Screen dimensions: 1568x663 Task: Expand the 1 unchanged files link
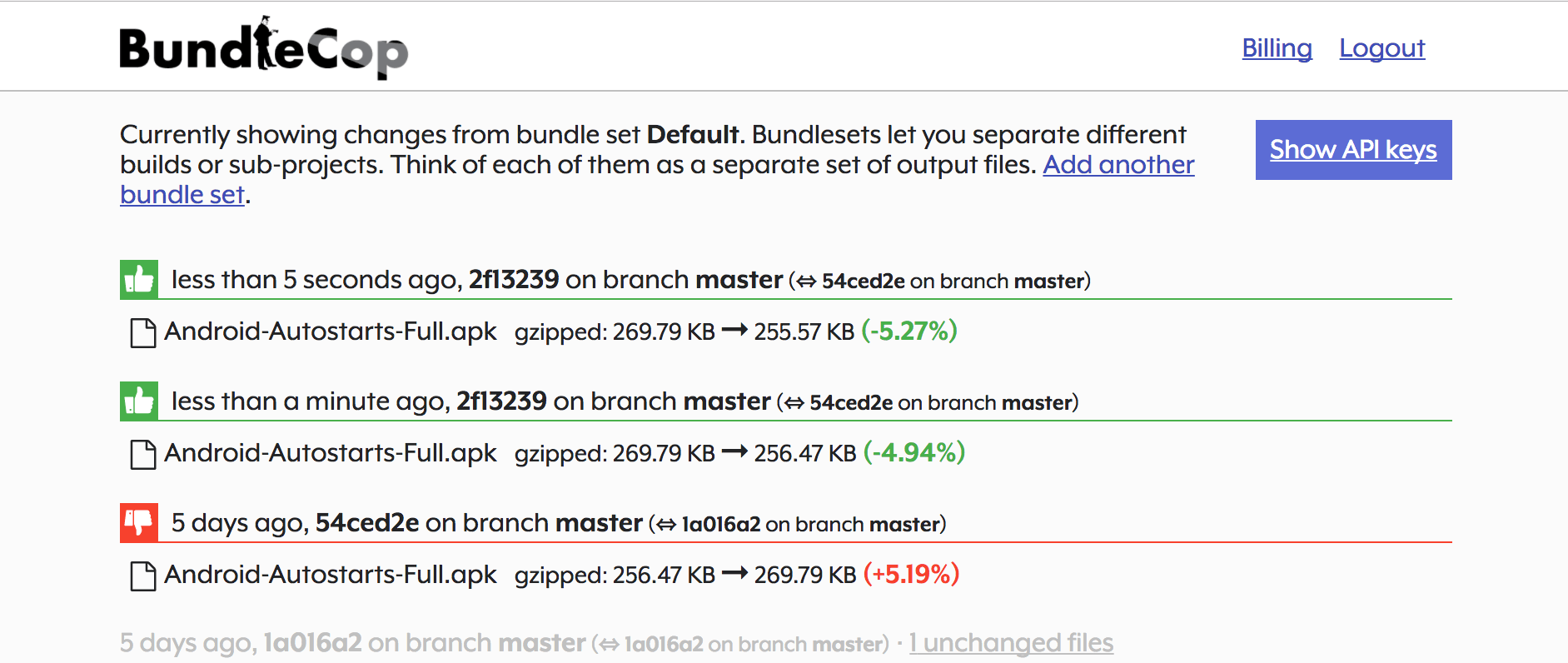click(1011, 643)
